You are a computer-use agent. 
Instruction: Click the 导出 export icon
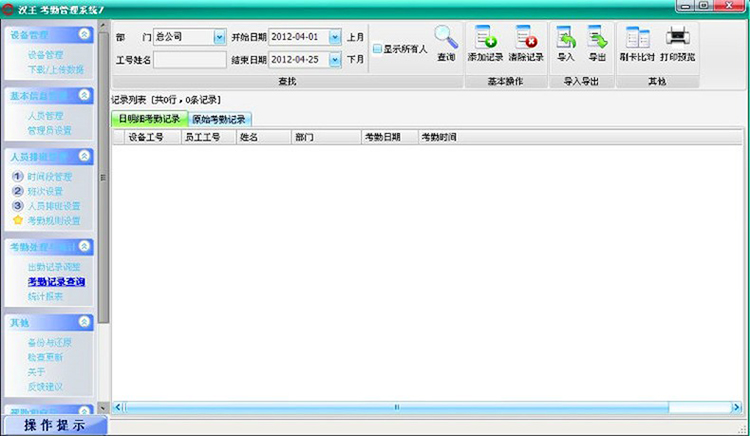[597, 37]
